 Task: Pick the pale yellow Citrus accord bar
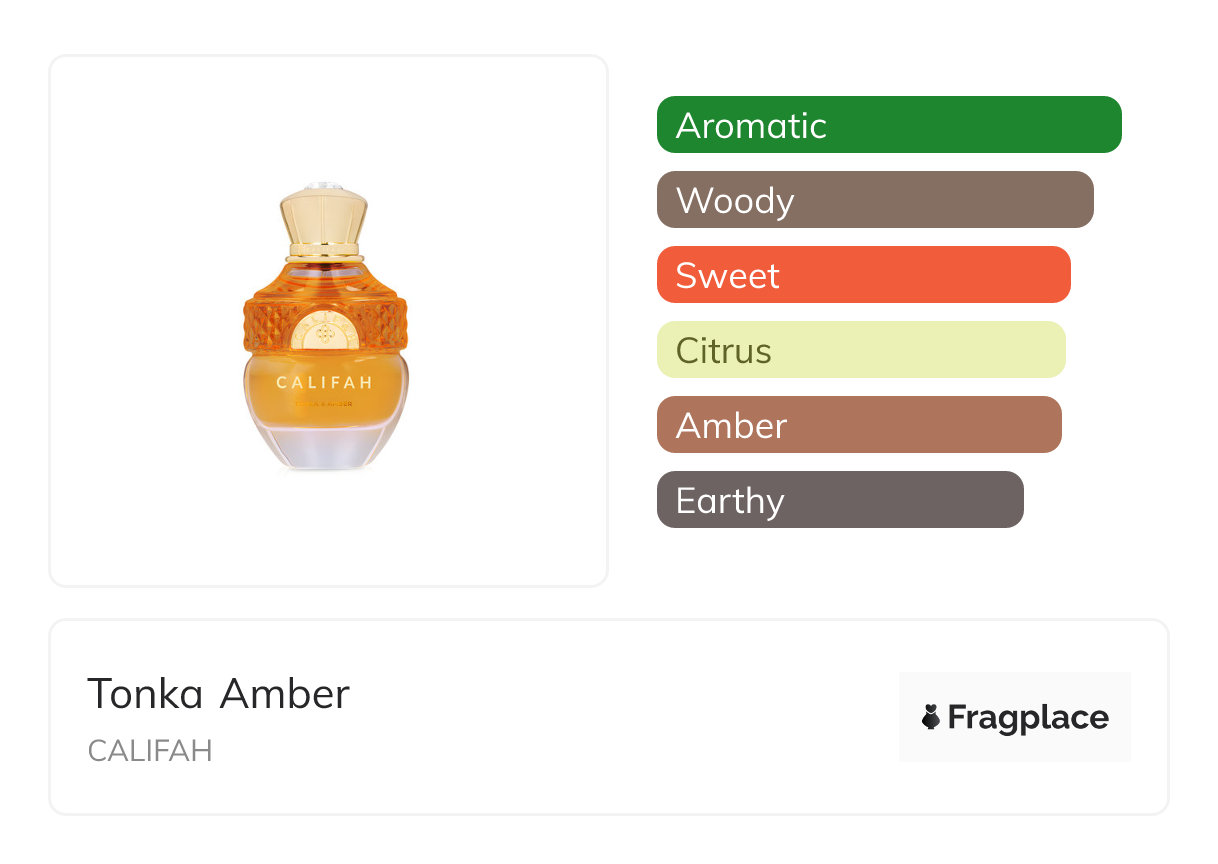pyautogui.click(x=860, y=350)
